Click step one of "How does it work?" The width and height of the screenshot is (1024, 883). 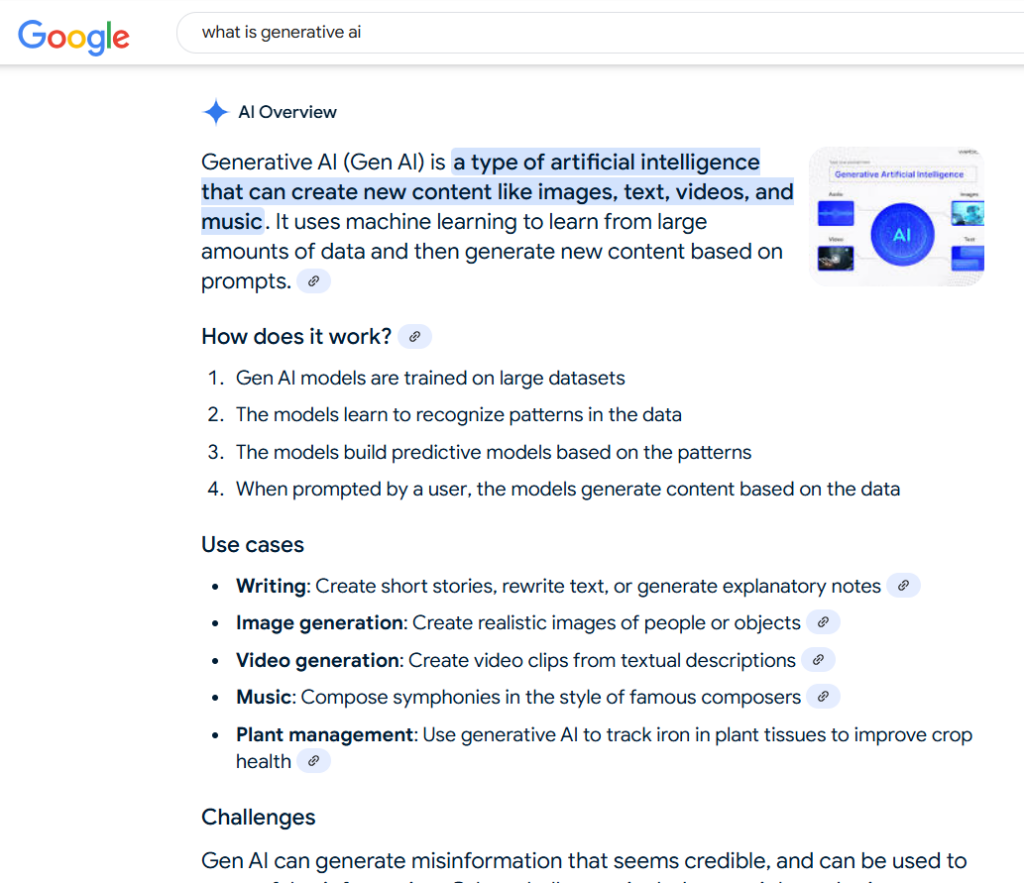(x=430, y=378)
